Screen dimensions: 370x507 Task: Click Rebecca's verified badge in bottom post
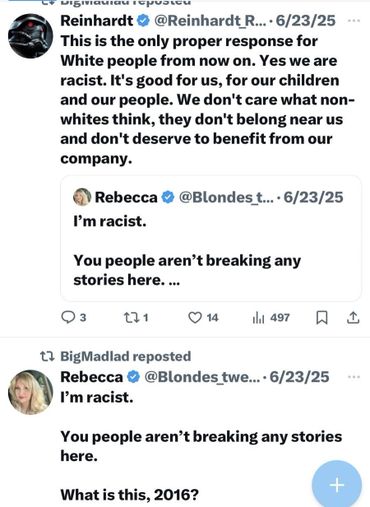click(x=134, y=377)
